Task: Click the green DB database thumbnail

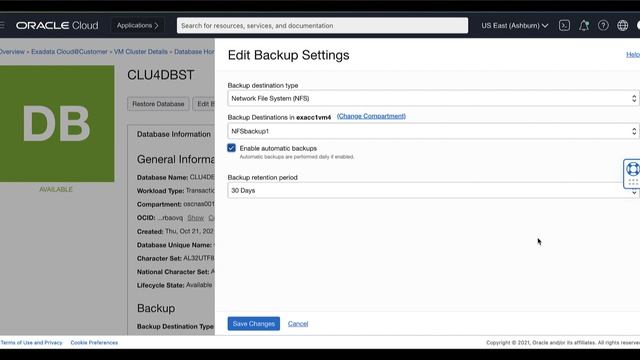Action: 57,123
